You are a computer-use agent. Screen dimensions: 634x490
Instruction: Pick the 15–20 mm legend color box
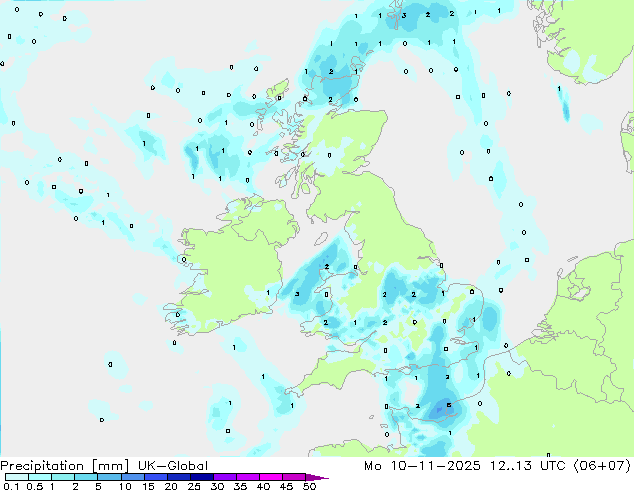tap(155, 477)
